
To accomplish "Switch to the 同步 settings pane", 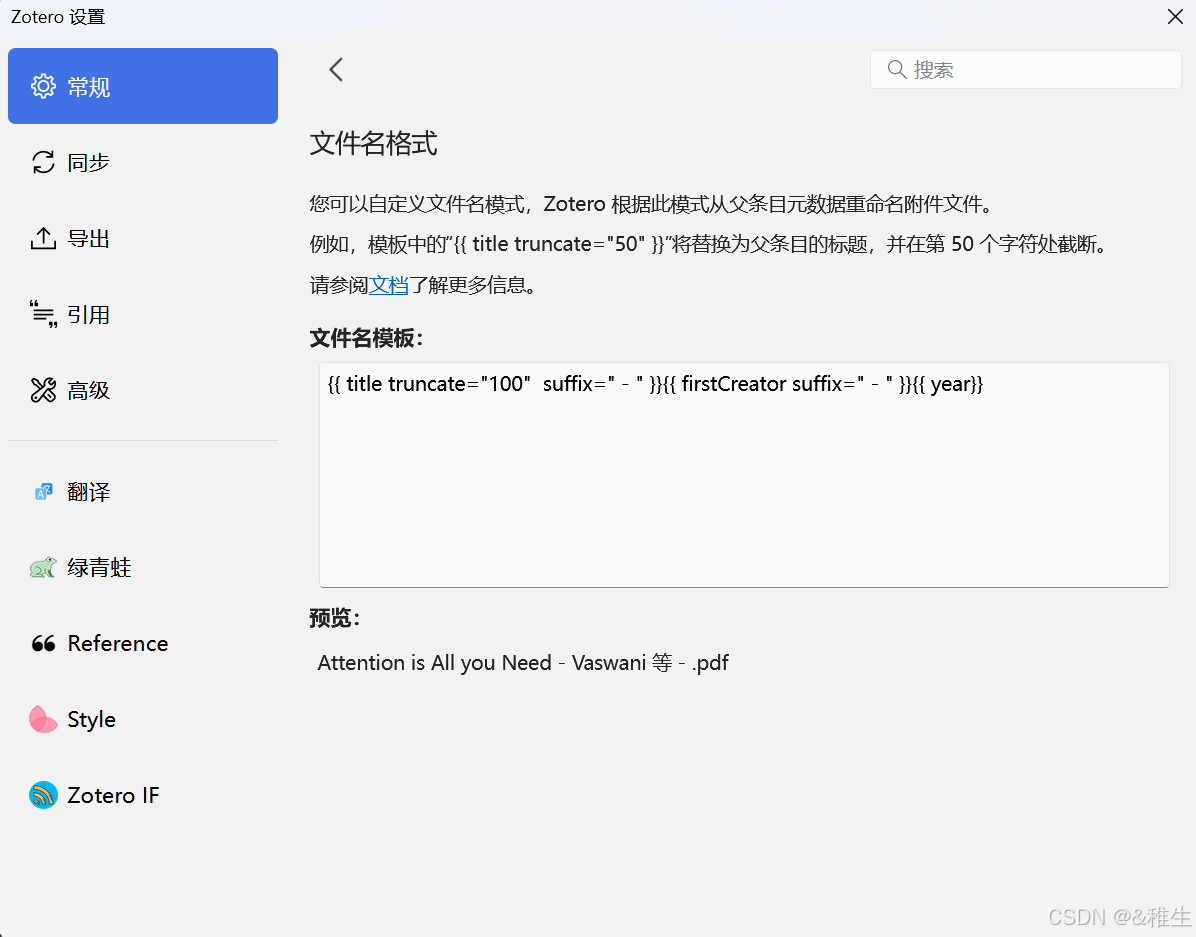I will pos(143,162).
